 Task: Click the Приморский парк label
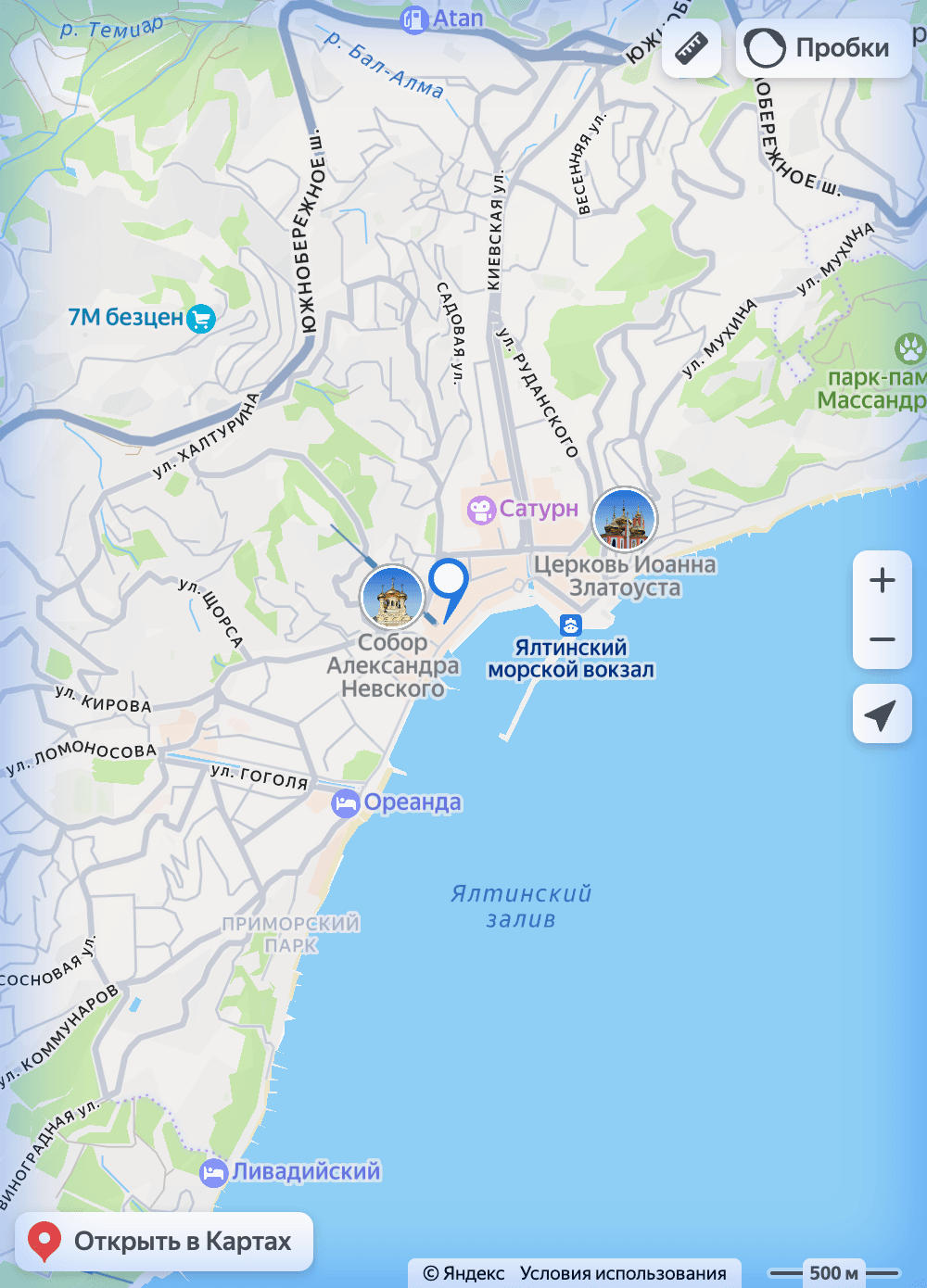tap(291, 934)
